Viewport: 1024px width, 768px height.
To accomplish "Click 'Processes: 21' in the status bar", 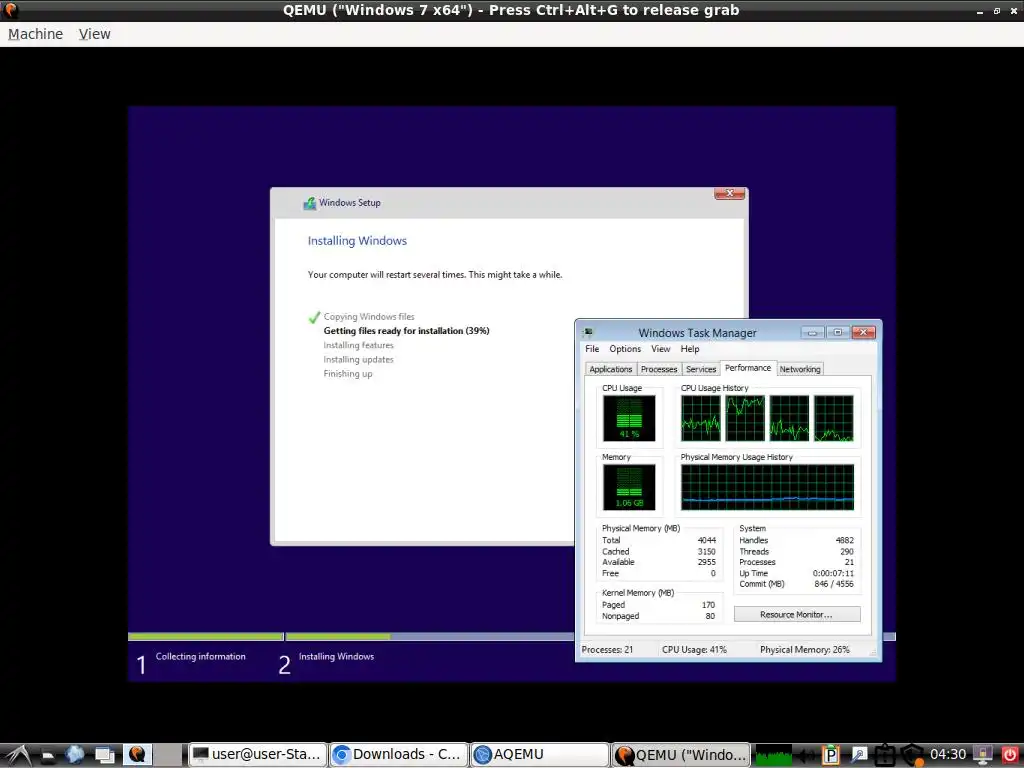I will (x=607, y=650).
